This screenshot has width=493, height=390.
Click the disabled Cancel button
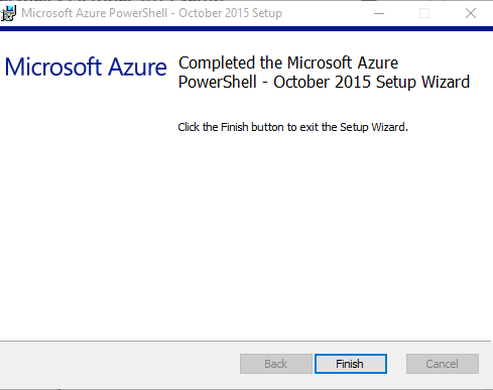click(x=442, y=364)
